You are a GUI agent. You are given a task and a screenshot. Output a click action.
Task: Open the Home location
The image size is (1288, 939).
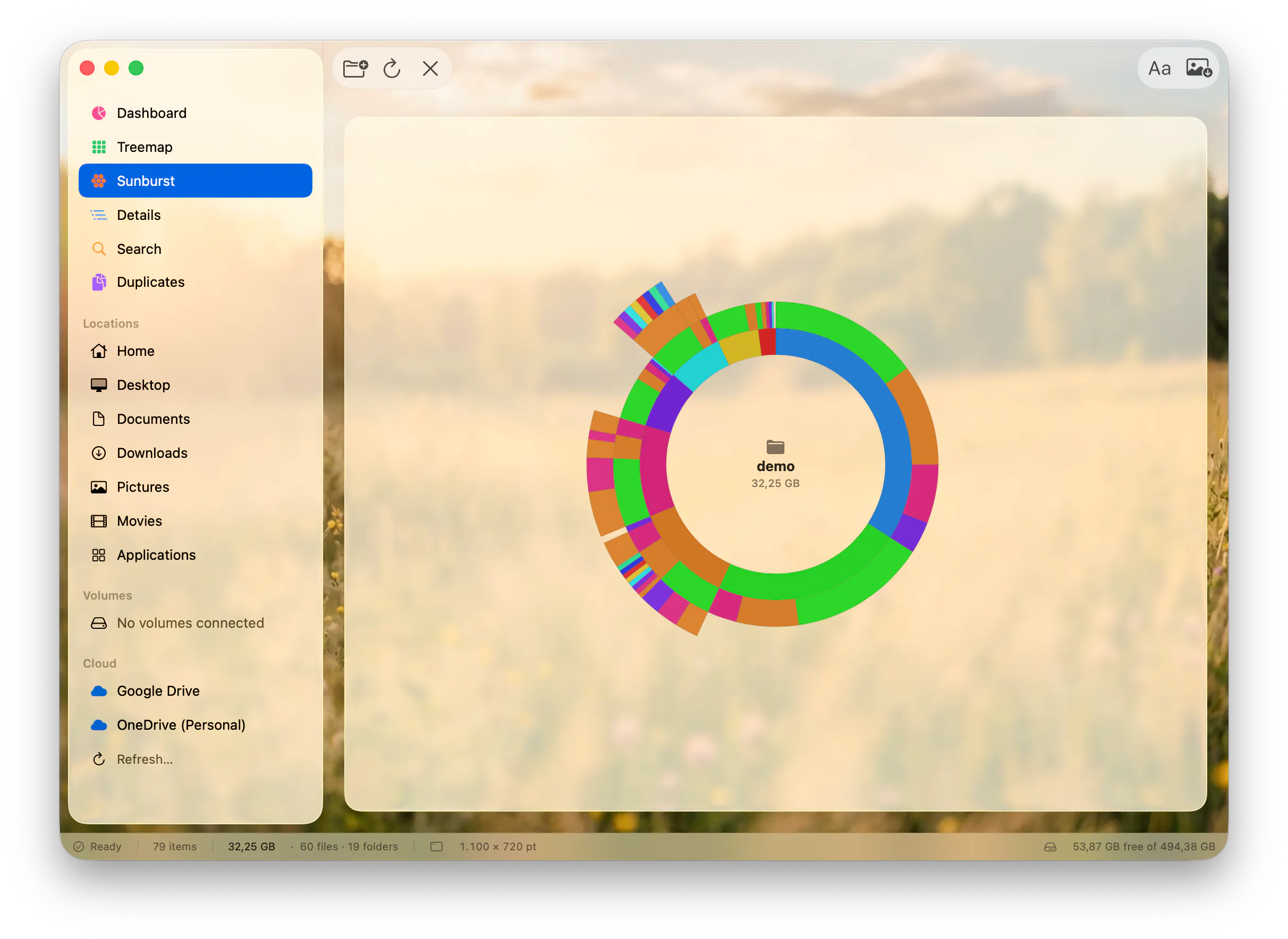tap(195, 351)
